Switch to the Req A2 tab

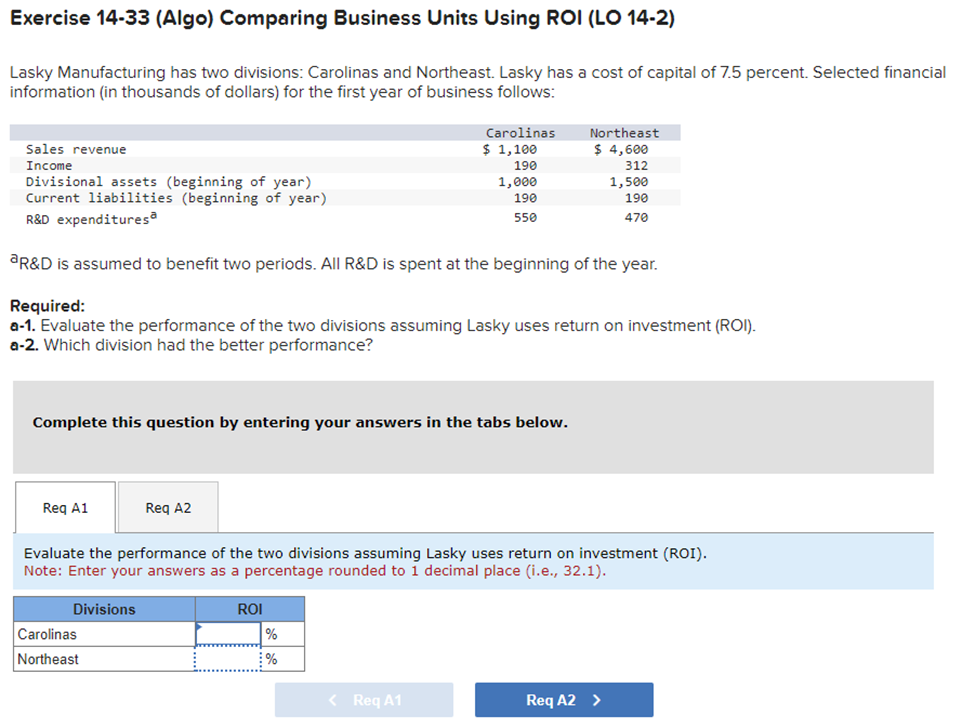pos(167,507)
